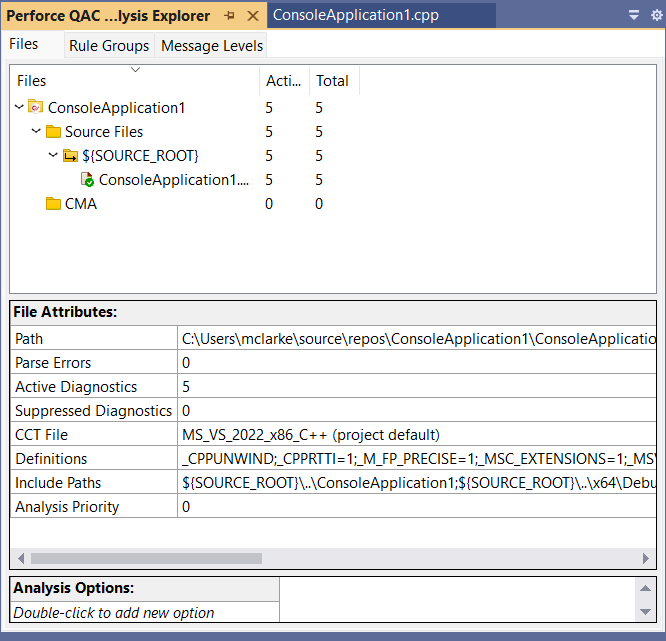The width and height of the screenshot is (666, 641).
Task: Switch to the Message Levels tab
Action: point(212,46)
